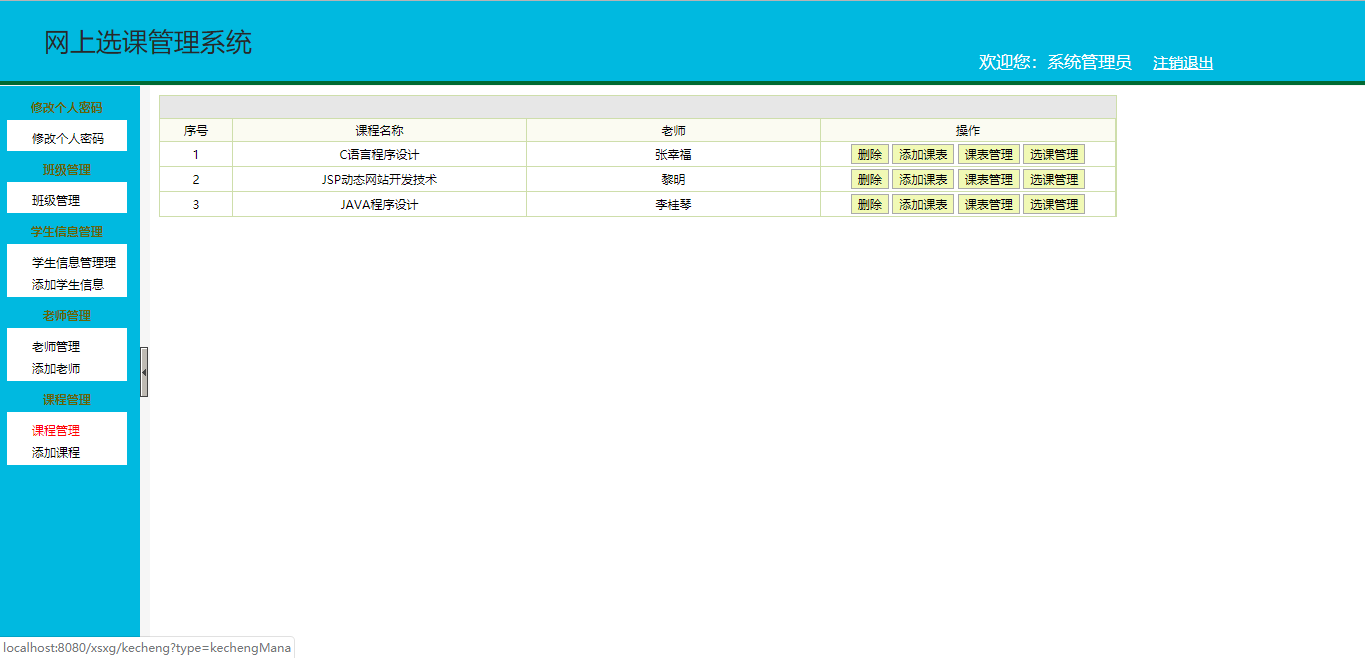
Task: Open the red 课程管理 menu item
Action: coord(56,430)
